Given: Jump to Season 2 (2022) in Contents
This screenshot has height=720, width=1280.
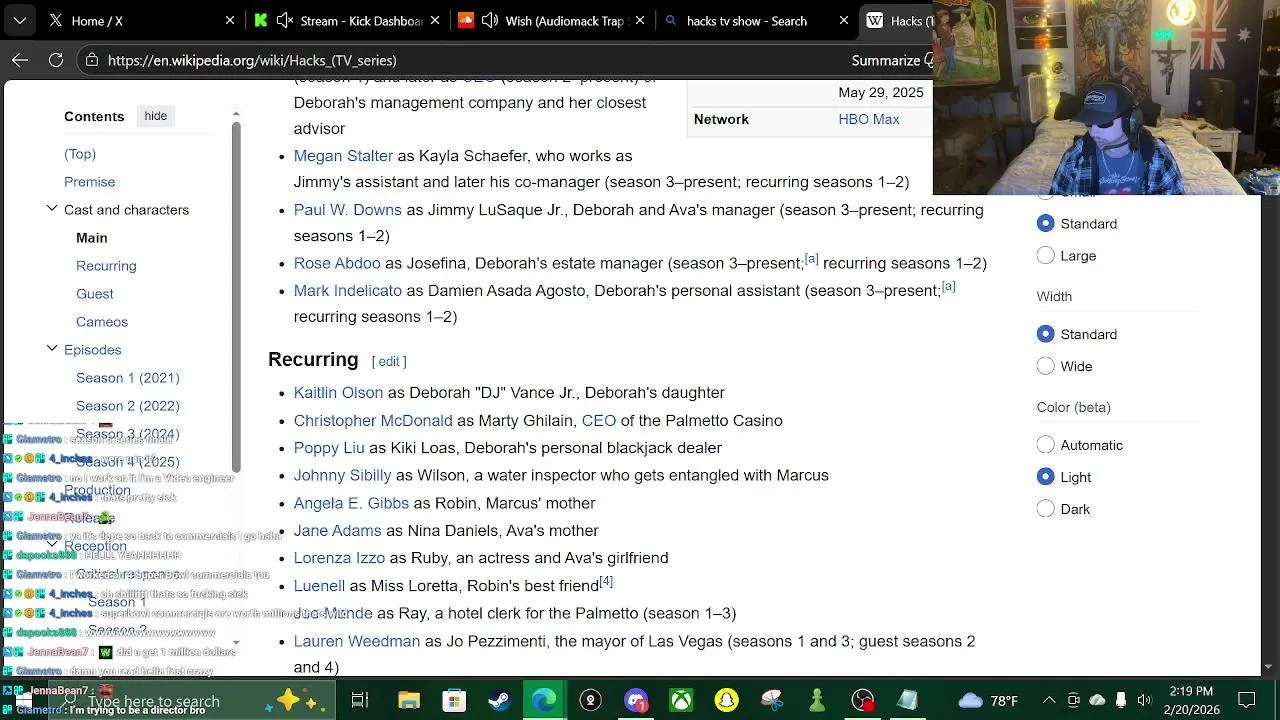Looking at the screenshot, I should click(x=128, y=406).
